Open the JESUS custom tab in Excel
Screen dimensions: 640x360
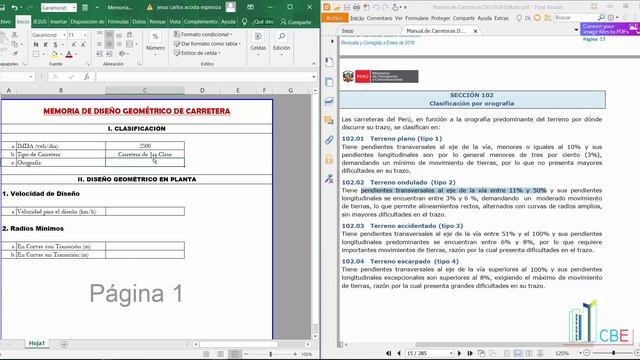pos(40,22)
